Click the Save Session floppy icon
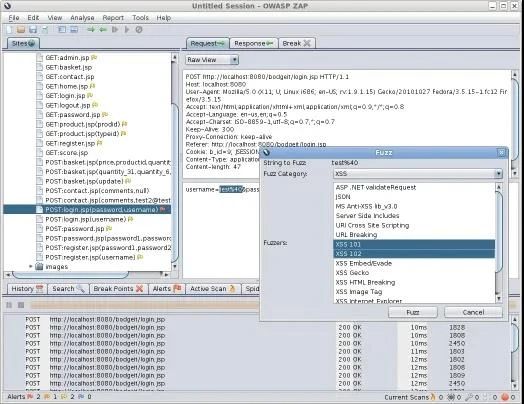Image resolution: width=524 pixels, height=404 pixels. [33, 30]
